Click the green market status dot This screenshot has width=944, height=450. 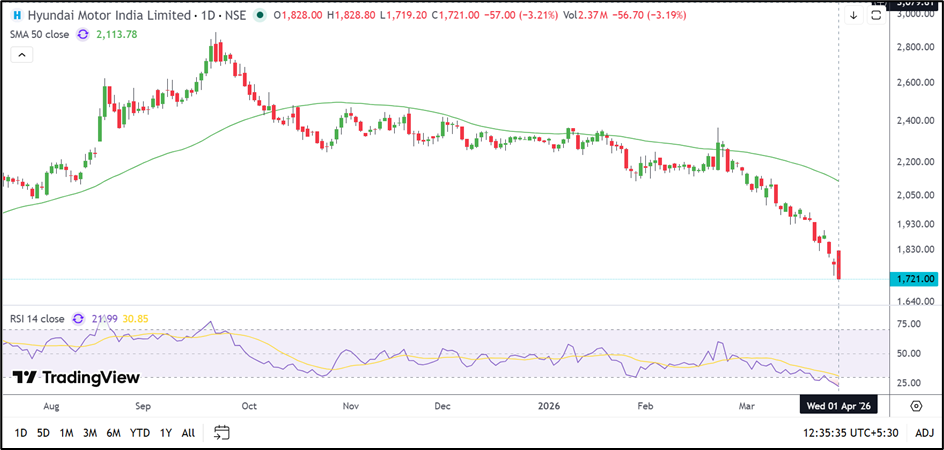[x=262, y=16]
